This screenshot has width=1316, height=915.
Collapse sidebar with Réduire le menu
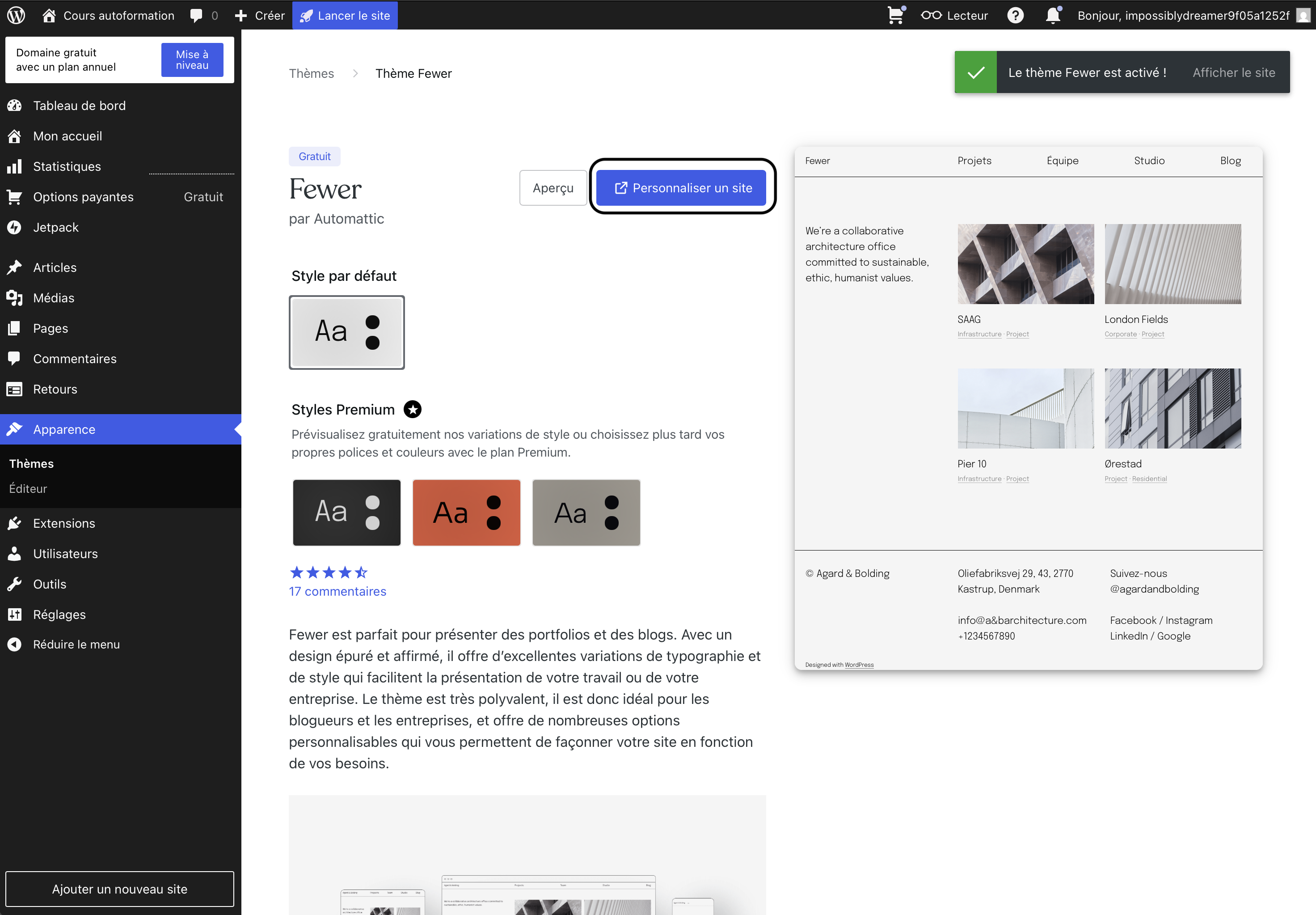tap(76, 644)
